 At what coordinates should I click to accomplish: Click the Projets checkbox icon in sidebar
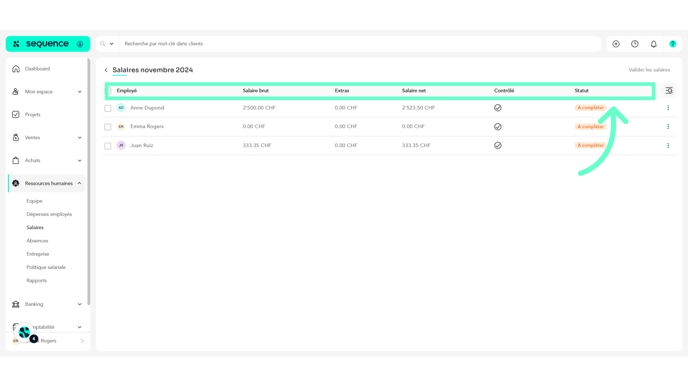16,115
